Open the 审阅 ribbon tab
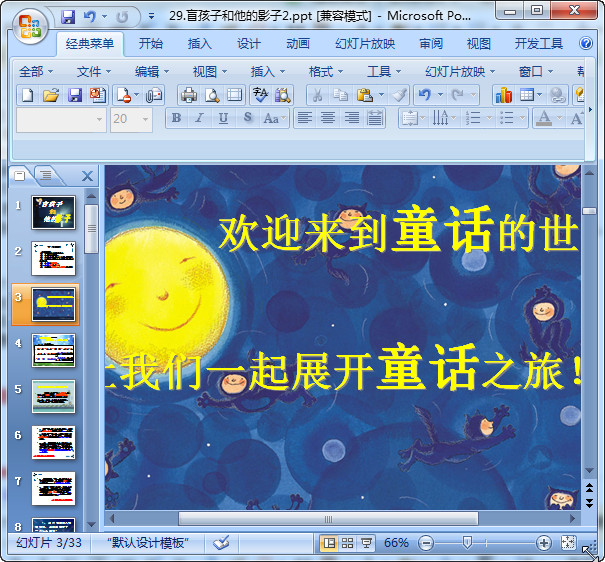The width and height of the screenshot is (605, 562). [x=431, y=43]
